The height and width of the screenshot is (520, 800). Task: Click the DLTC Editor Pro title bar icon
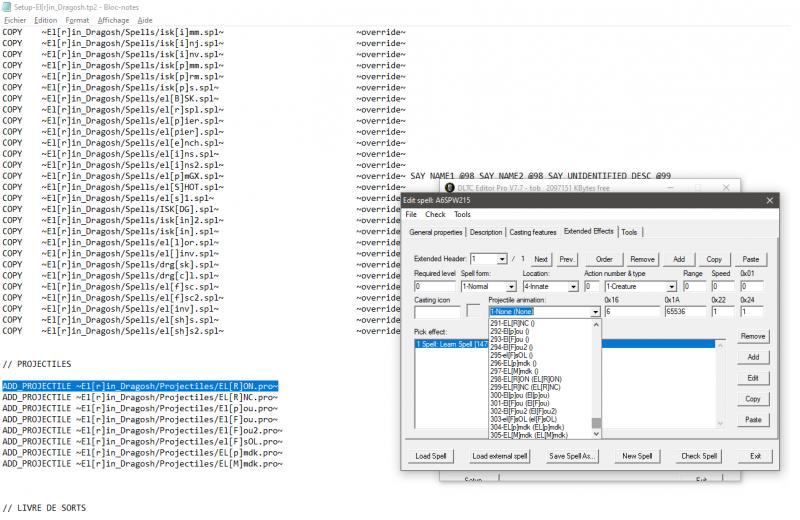[x=449, y=188]
